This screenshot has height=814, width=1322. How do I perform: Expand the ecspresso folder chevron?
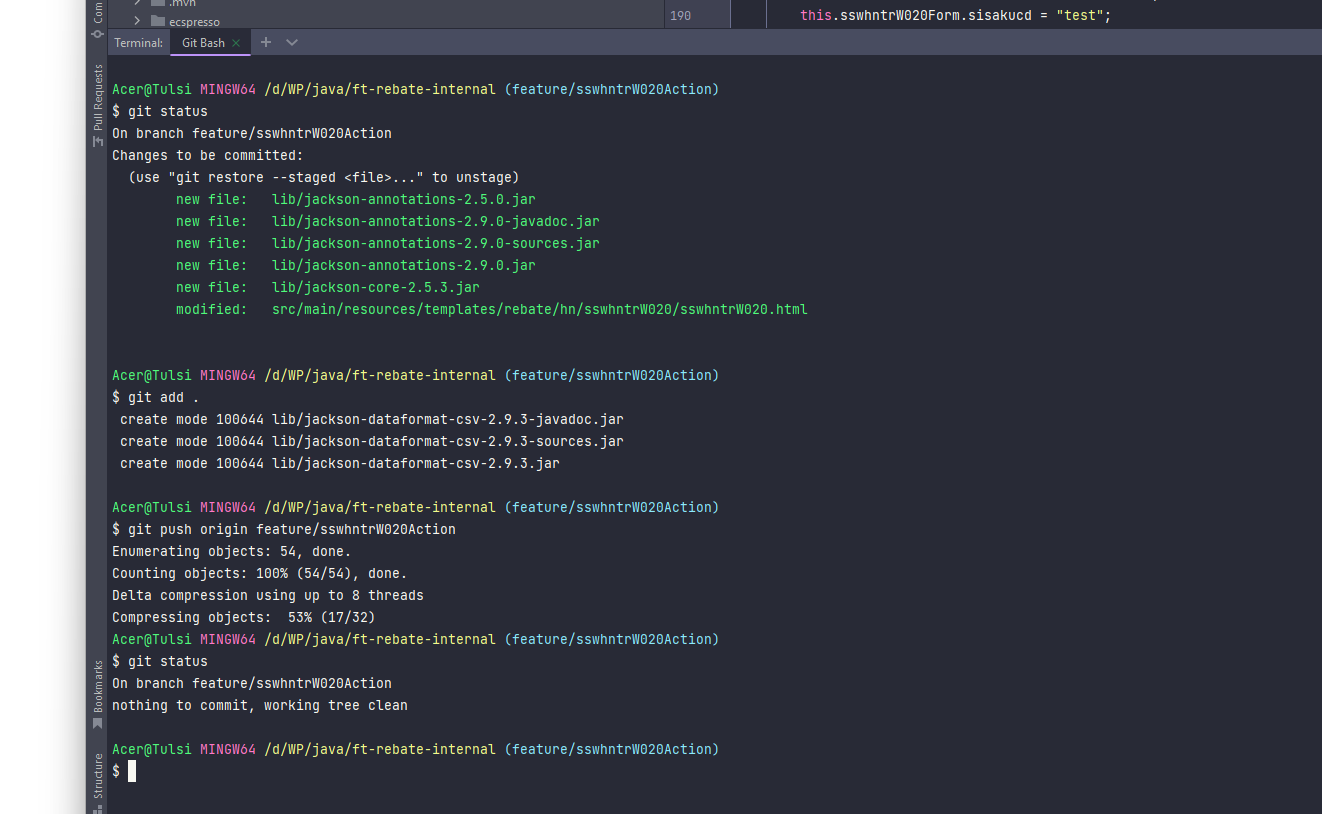tap(137, 21)
